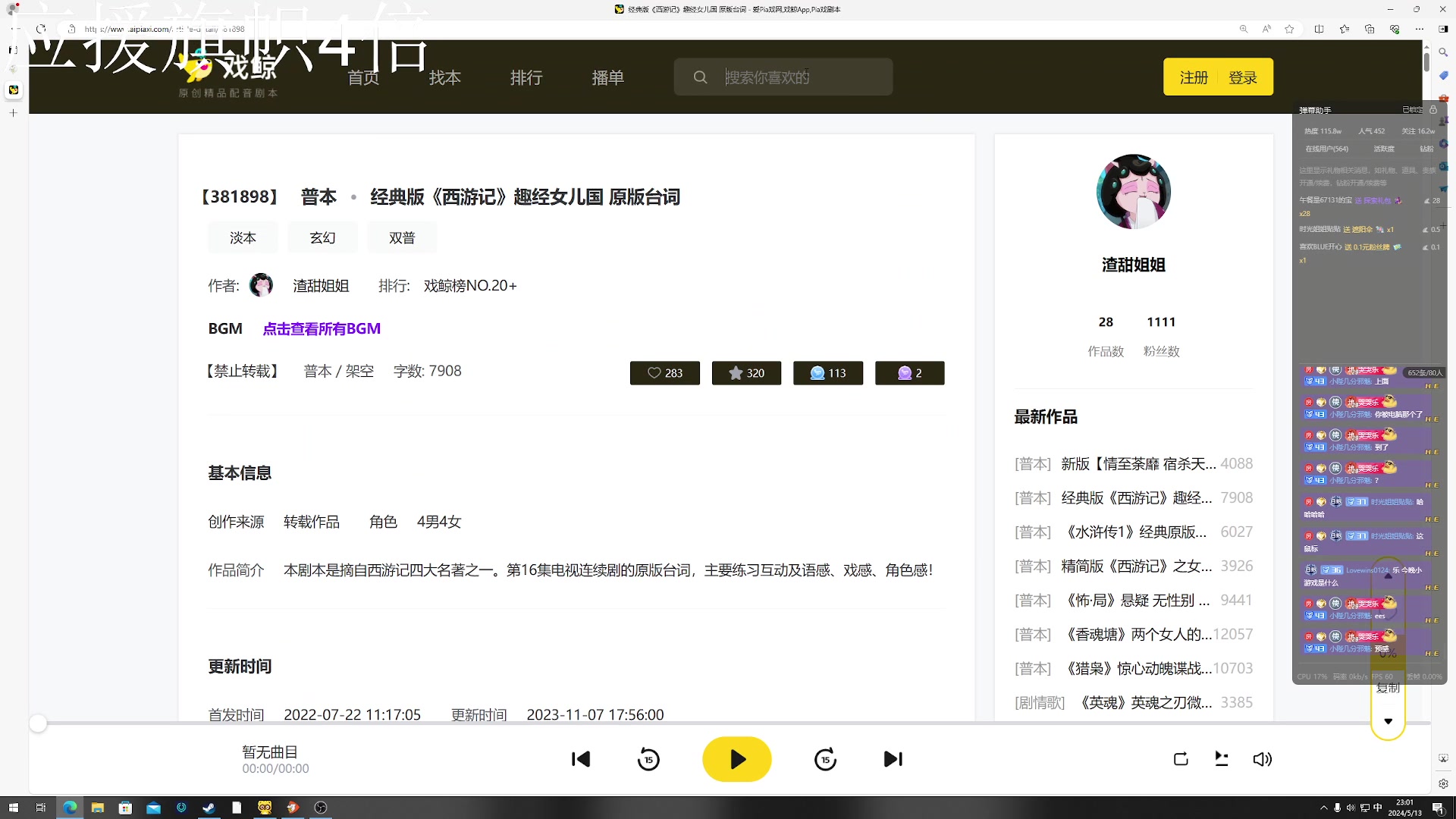
Task: Switch to the 排行 navigation tab
Action: (526, 77)
